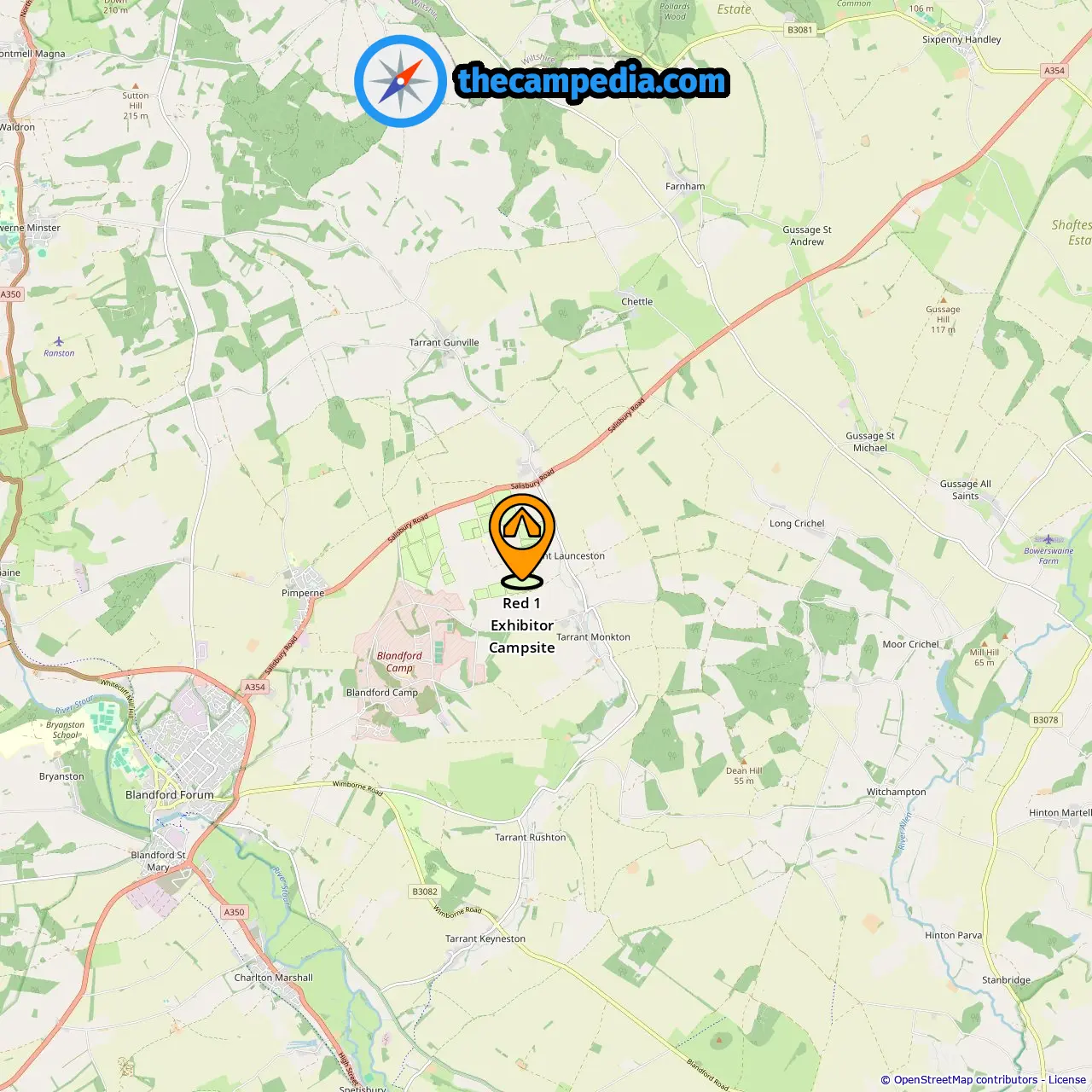Click the blue compass logo icon
The height and width of the screenshot is (1092, 1092).
400,81
